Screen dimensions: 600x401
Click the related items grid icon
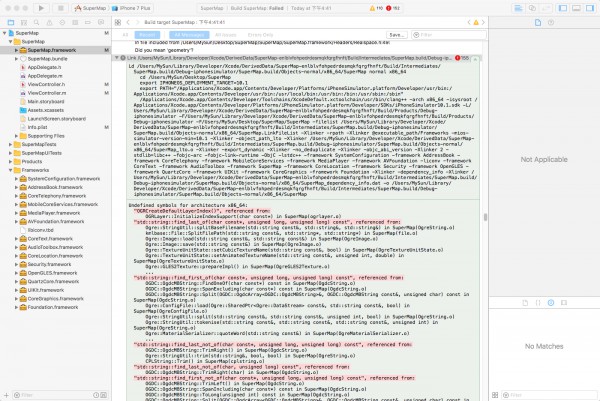click(x=118, y=23)
